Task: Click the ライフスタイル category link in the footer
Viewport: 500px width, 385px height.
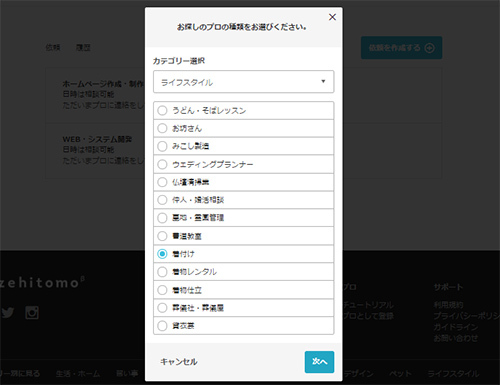Action: [x=453, y=374]
